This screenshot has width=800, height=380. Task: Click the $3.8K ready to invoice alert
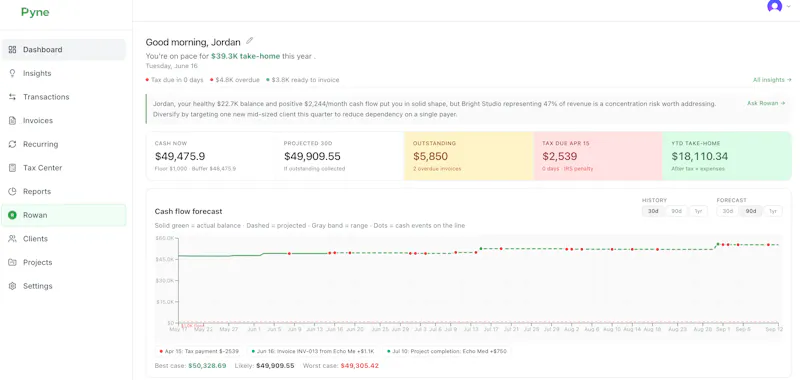pos(303,80)
